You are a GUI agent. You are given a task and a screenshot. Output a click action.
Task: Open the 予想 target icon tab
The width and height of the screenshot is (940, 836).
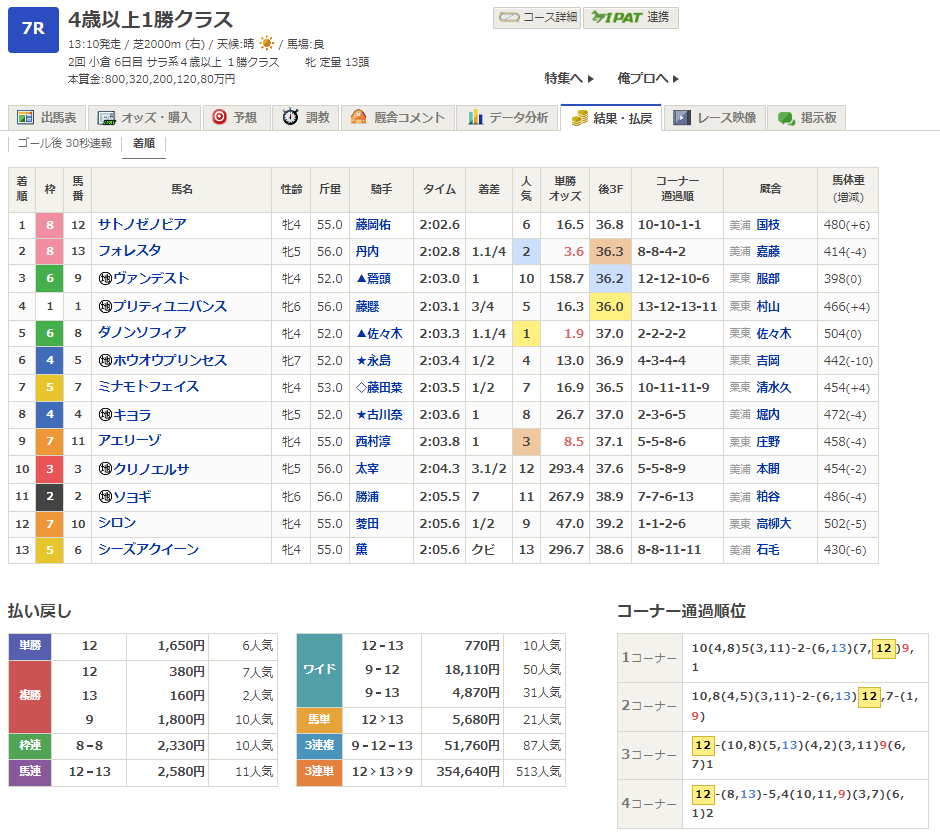pos(220,118)
